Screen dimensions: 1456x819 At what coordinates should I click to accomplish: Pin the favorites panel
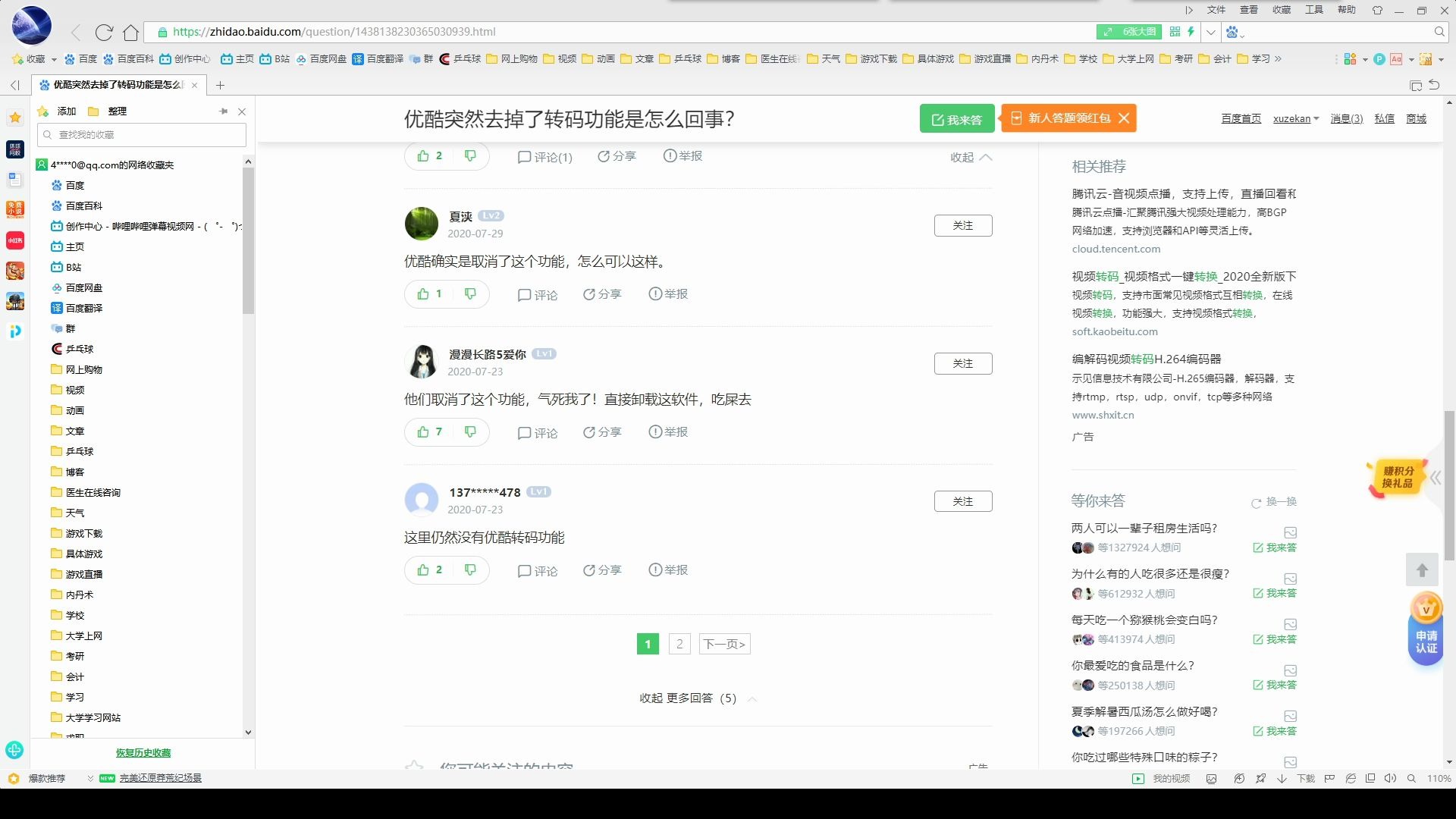click(x=224, y=111)
